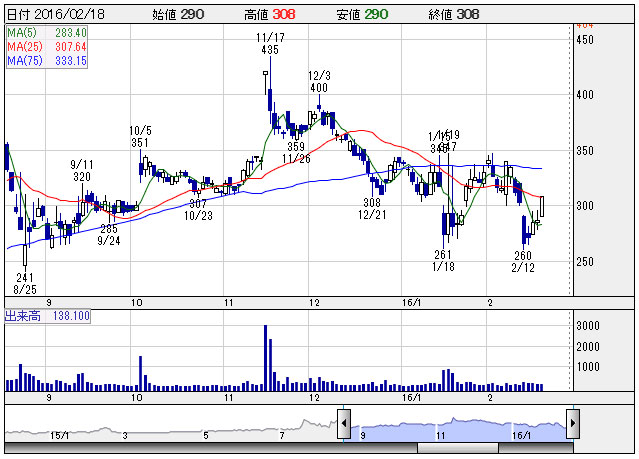The image size is (639, 459).
Task: Click the 出来高 138,100 volume label
Action: click(47, 316)
